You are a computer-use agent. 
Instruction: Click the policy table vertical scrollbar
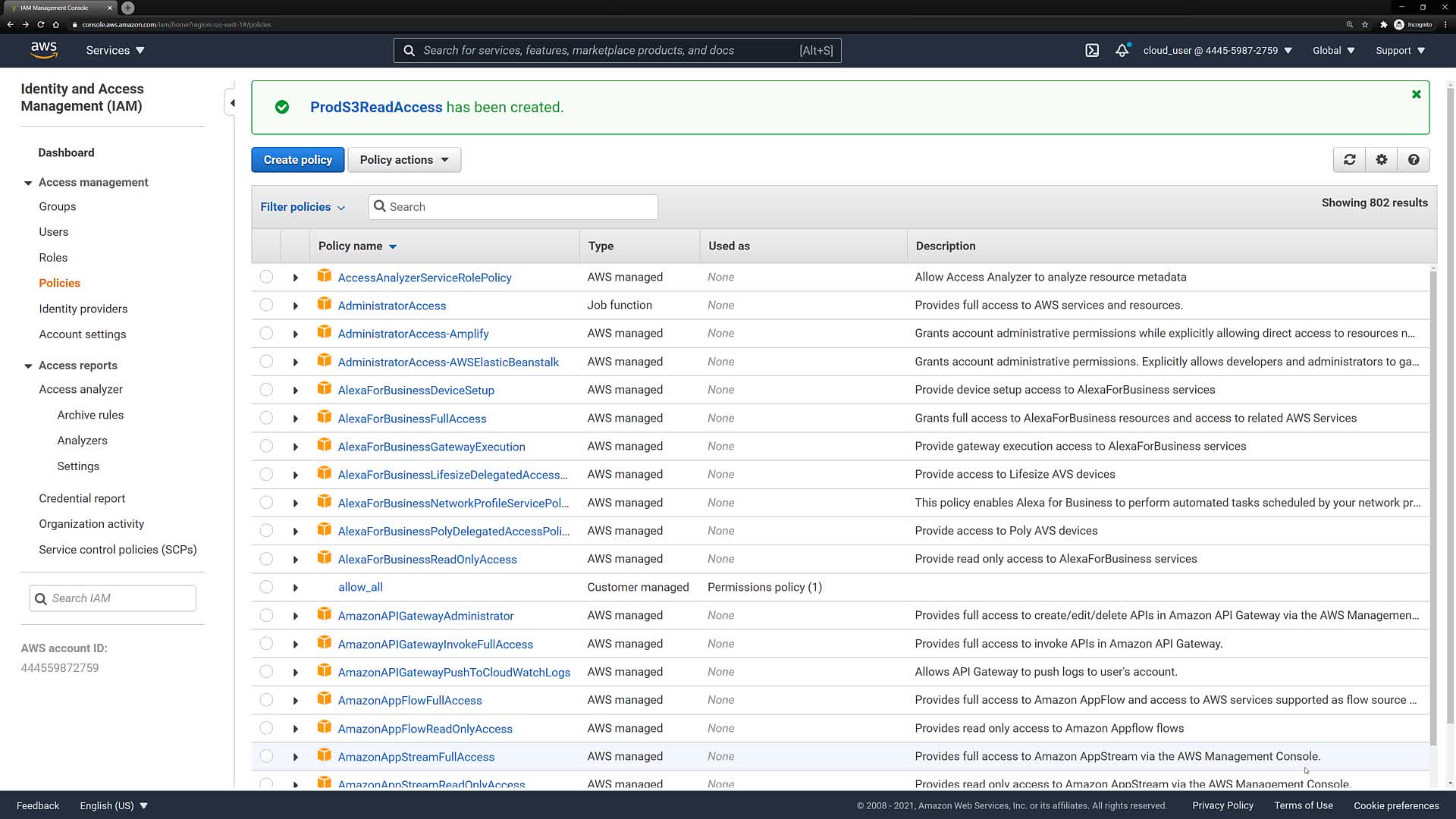[x=1432, y=500]
